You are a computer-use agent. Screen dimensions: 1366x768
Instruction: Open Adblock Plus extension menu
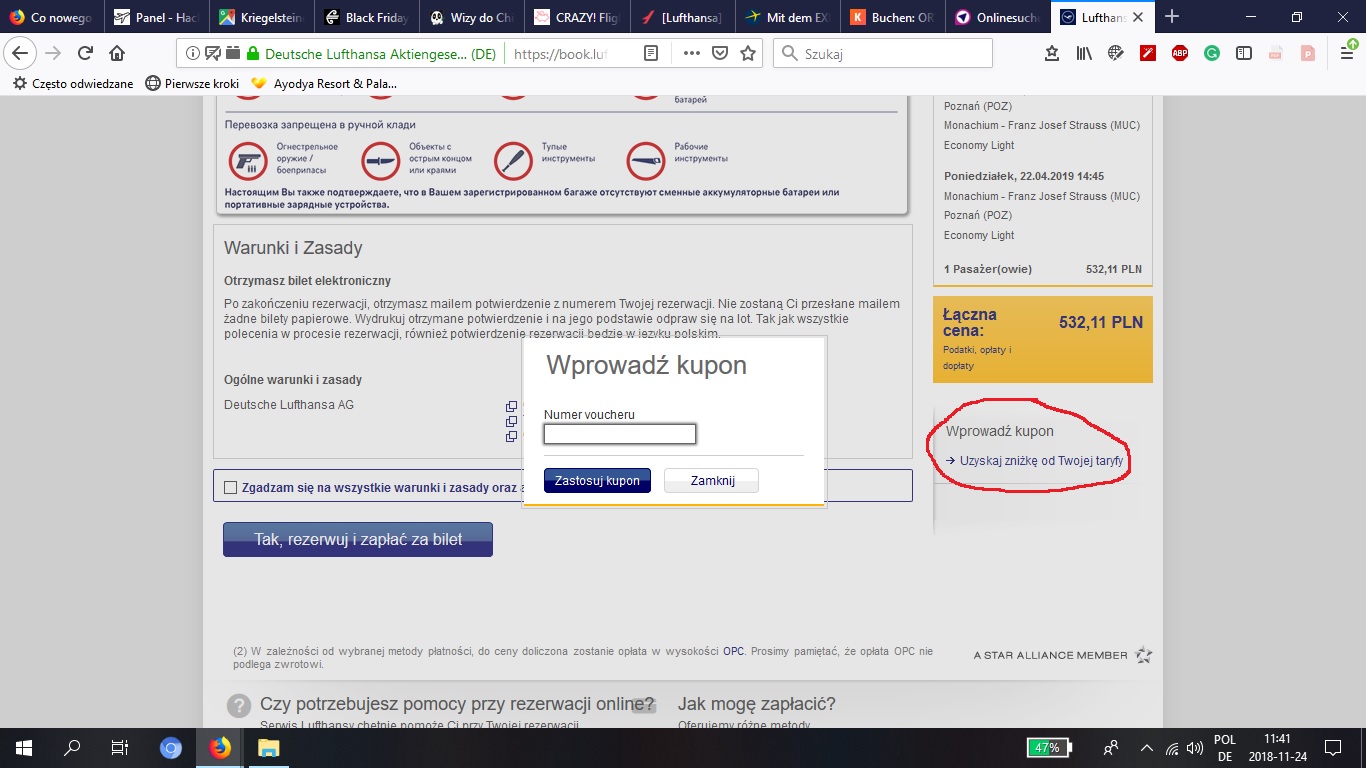(1180, 54)
